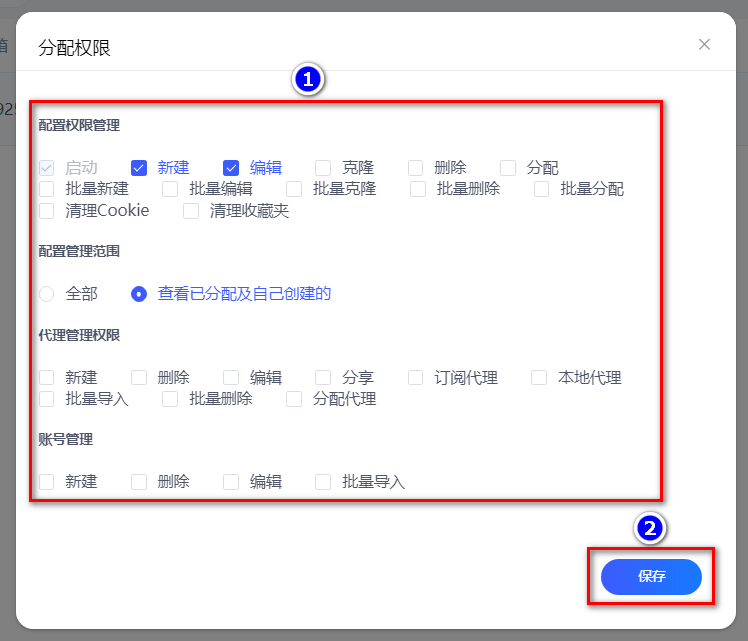Close the 分配权限 dialog
Screen dimensions: 748x641
pyautogui.click(x=704, y=44)
